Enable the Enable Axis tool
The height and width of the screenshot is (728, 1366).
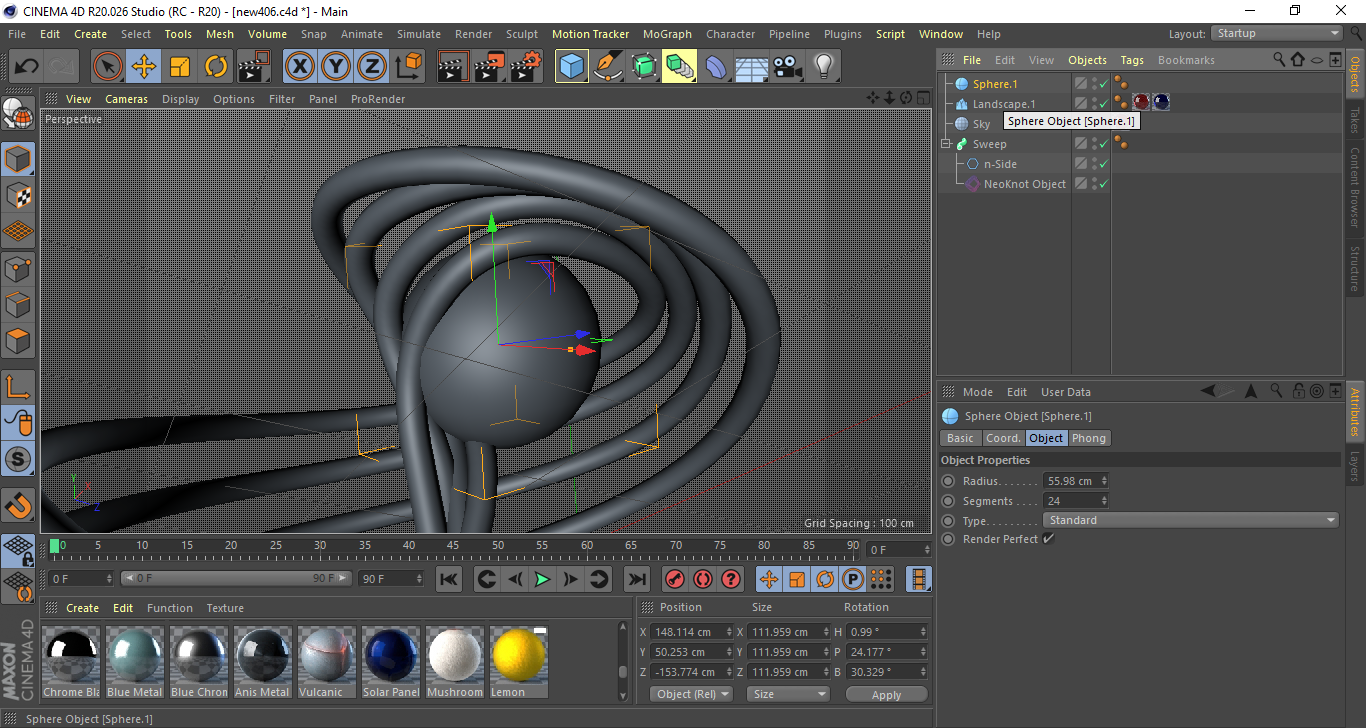(18, 387)
